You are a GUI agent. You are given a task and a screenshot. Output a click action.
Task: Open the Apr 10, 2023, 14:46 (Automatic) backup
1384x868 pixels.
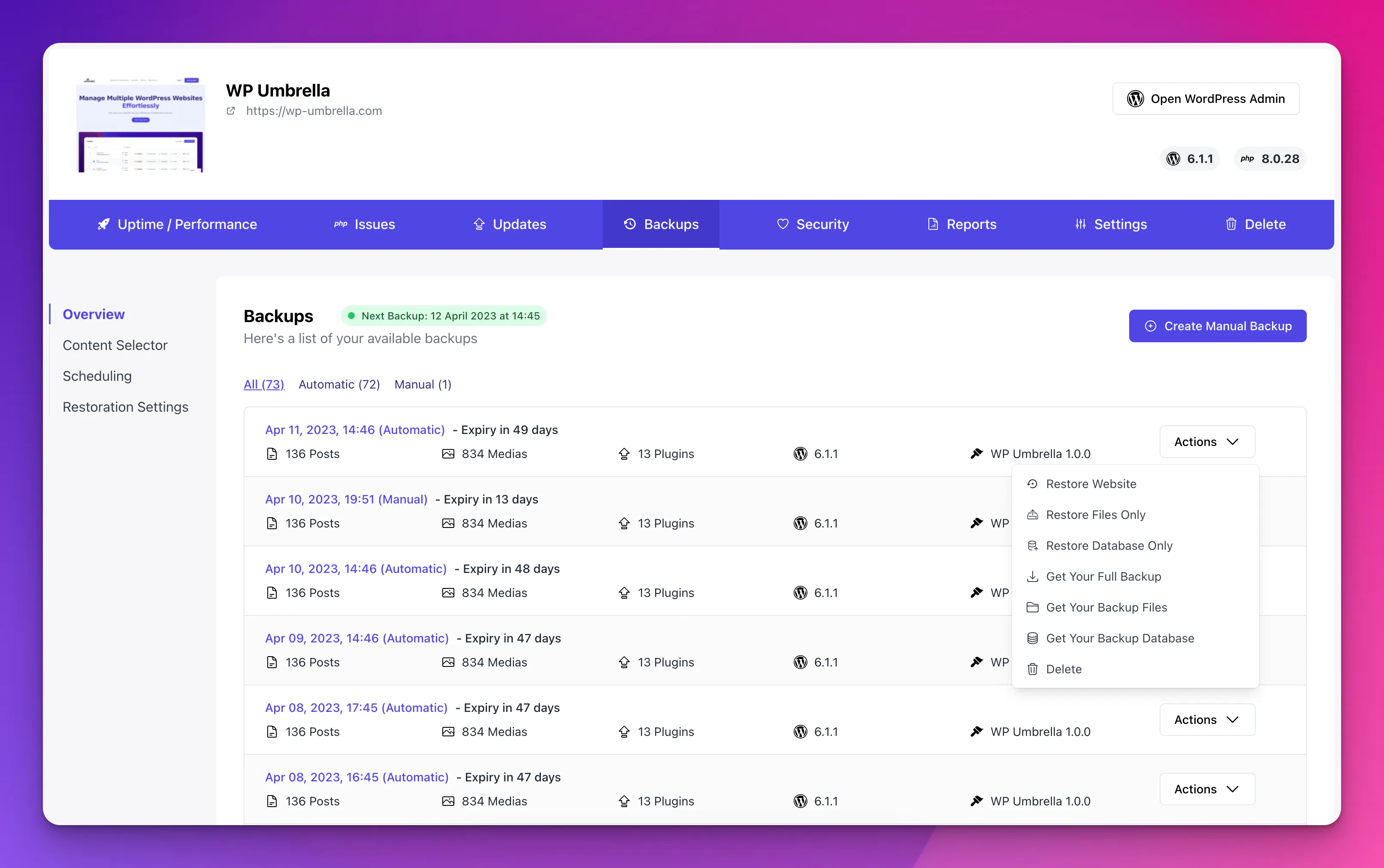click(x=356, y=569)
